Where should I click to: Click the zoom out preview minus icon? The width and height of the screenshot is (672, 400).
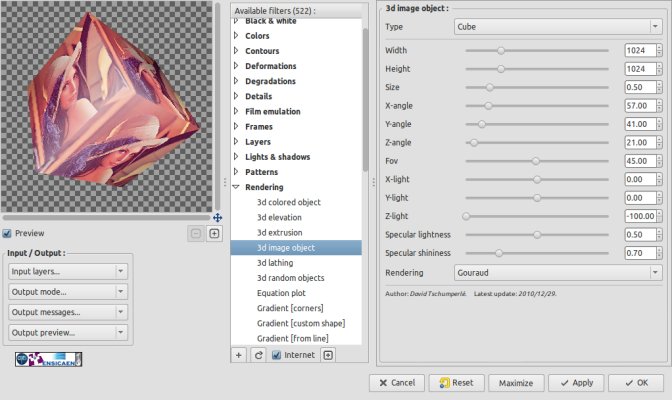point(196,234)
